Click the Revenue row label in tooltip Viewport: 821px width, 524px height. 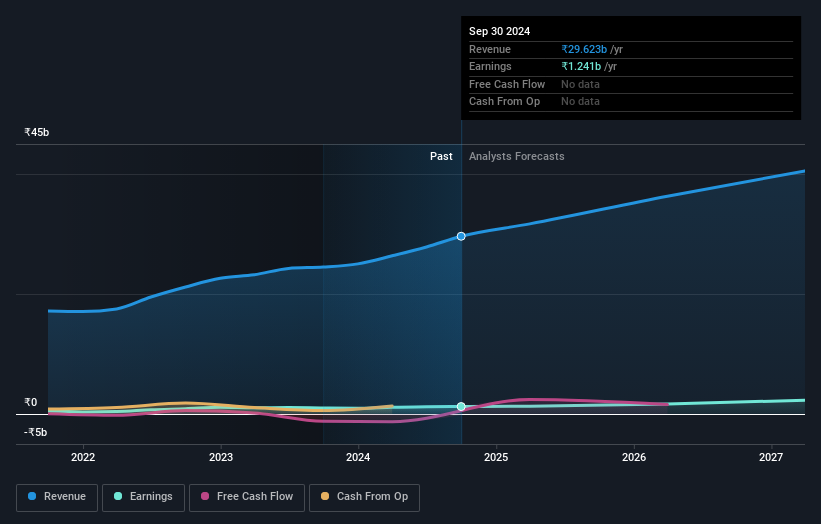click(x=490, y=49)
